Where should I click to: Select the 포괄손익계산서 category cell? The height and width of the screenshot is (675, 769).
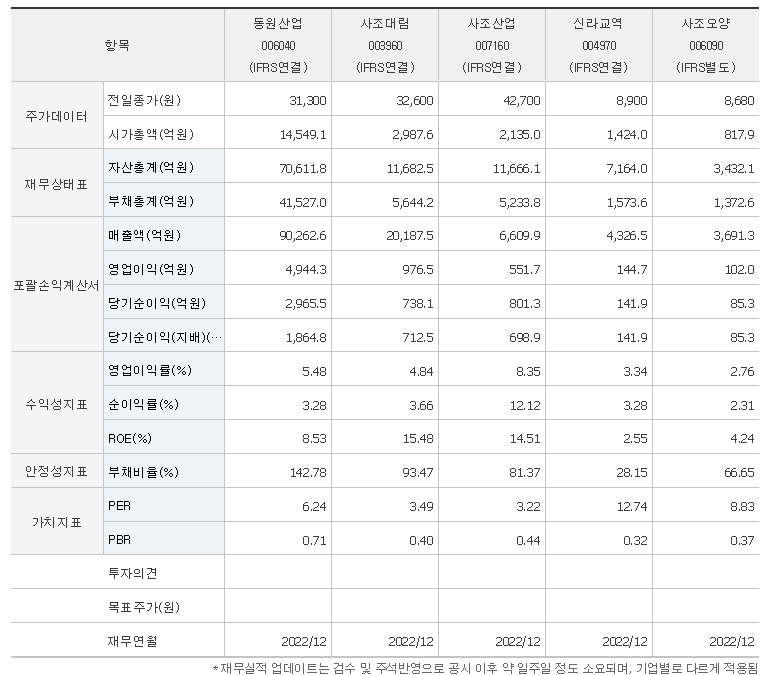tap(57, 285)
